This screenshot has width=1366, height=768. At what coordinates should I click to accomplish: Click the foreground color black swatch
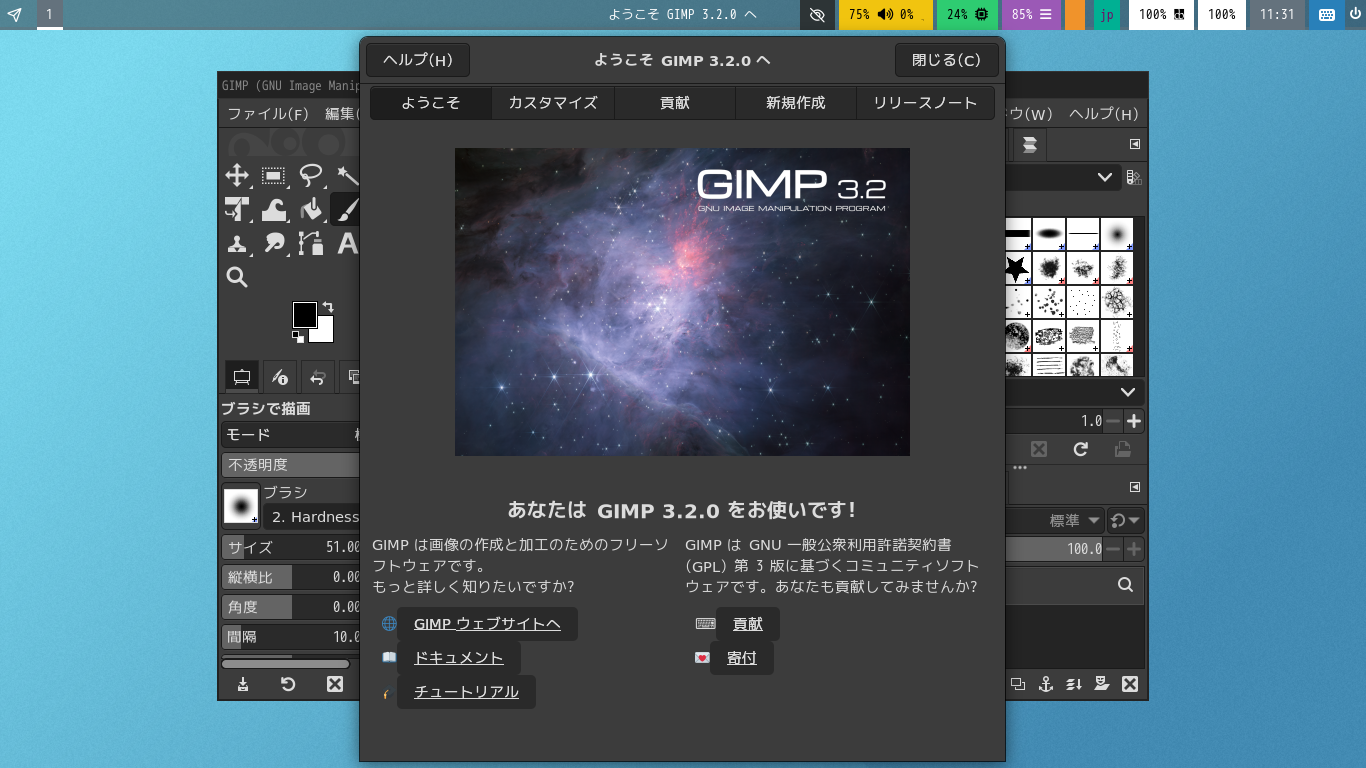point(304,314)
